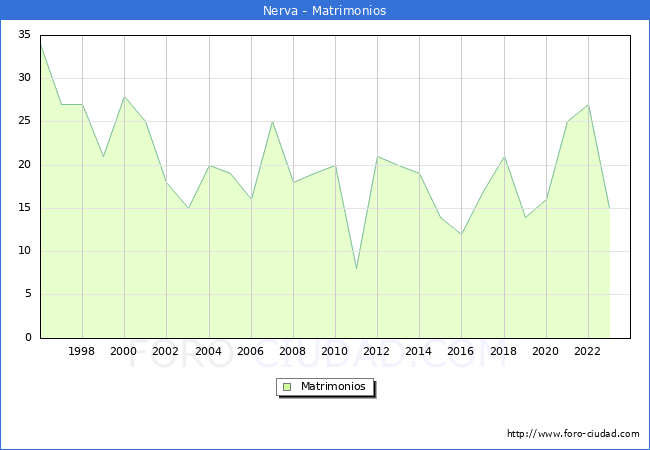Viewport: 650px width, 450px height.
Task: Select the 2020 x-axis label
Action: [x=546, y=351]
